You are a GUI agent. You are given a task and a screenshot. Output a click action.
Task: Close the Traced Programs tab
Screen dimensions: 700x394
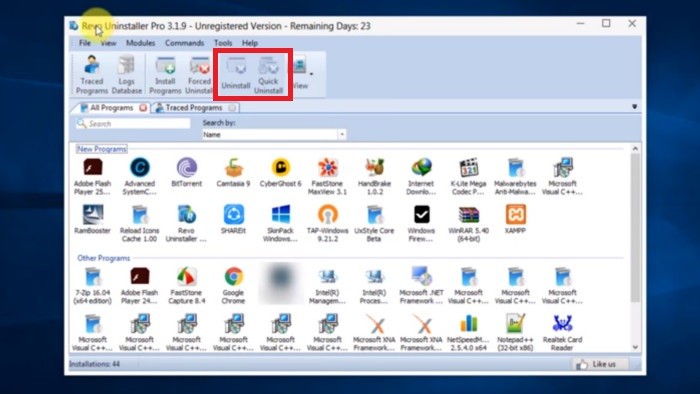(x=232, y=108)
